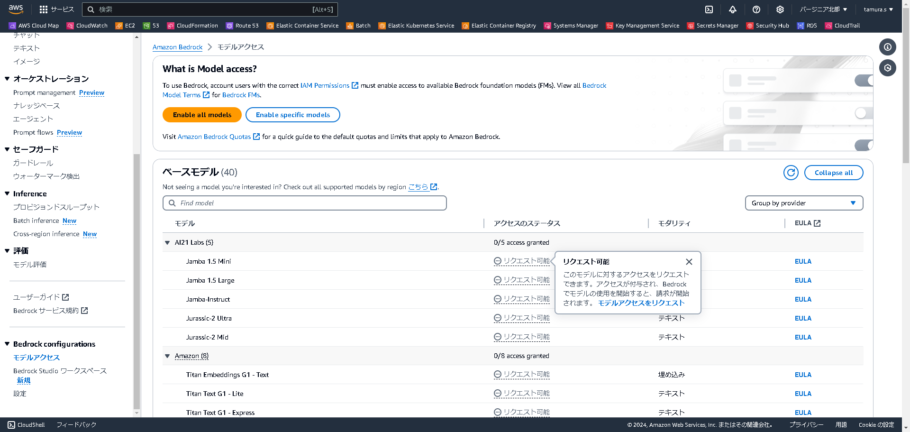Open EC2 bookmark
The height and width of the screenshot is (432, 910).
coord(125,26)
